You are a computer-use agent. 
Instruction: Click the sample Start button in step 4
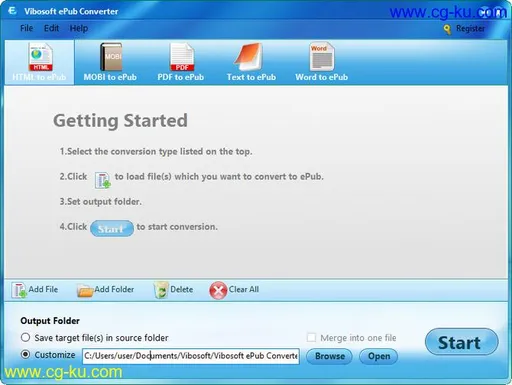click(x=112, y=228)
